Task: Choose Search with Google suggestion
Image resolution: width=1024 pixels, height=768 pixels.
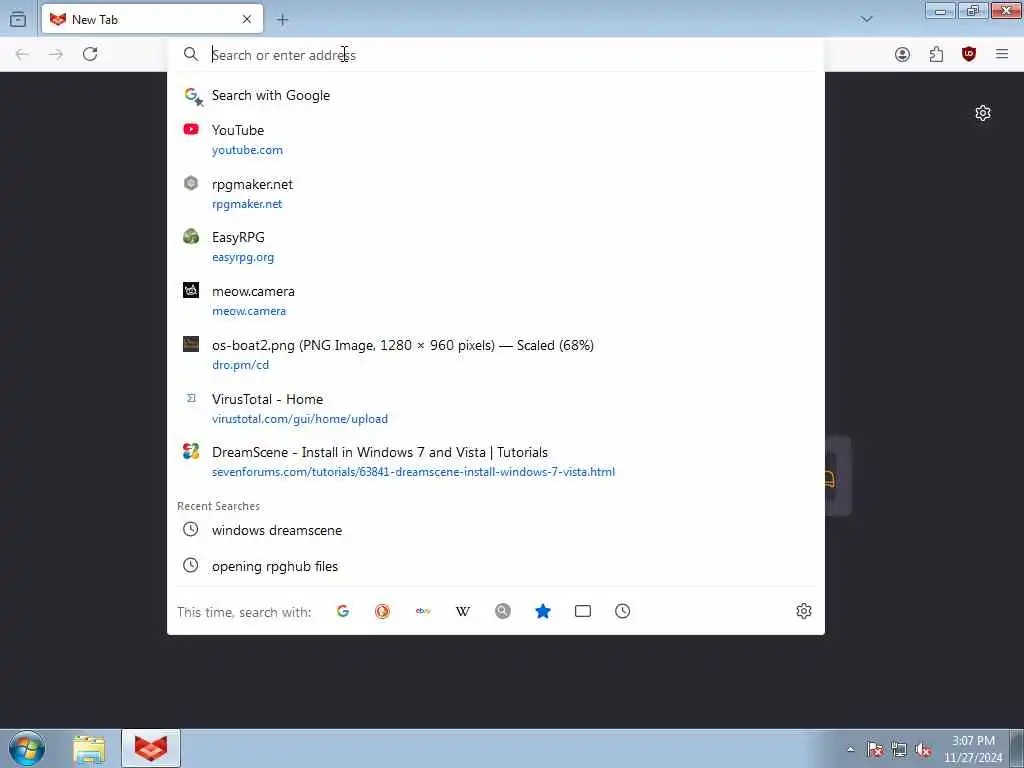Action: pyautogui.click(x=496, y=95)
